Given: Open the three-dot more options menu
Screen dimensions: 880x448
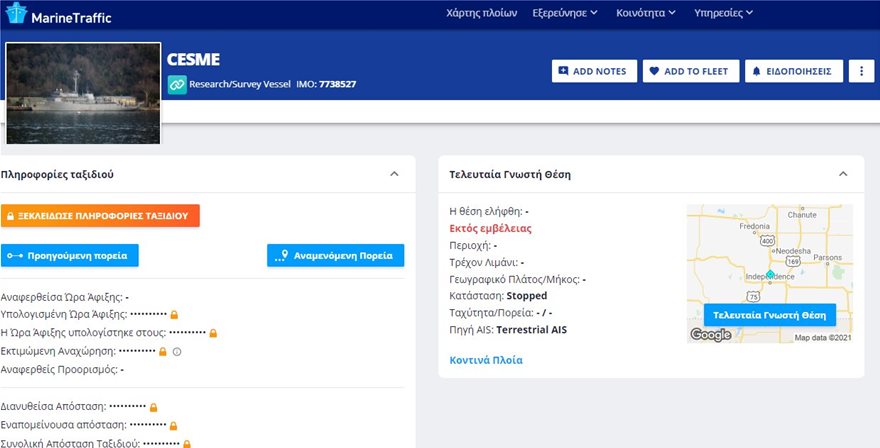Looking at the screenshot, I should coord(861,71).
